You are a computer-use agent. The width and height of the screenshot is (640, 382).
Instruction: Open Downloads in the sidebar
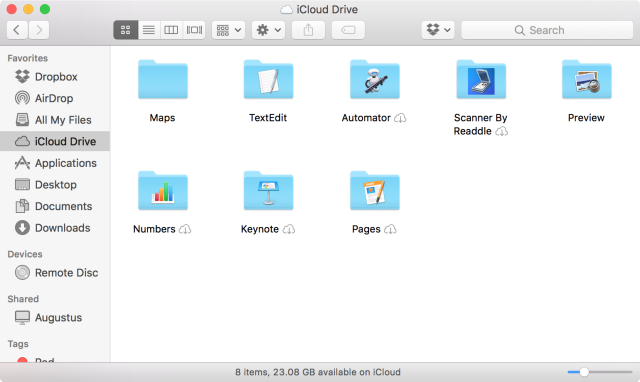(55, 228)
